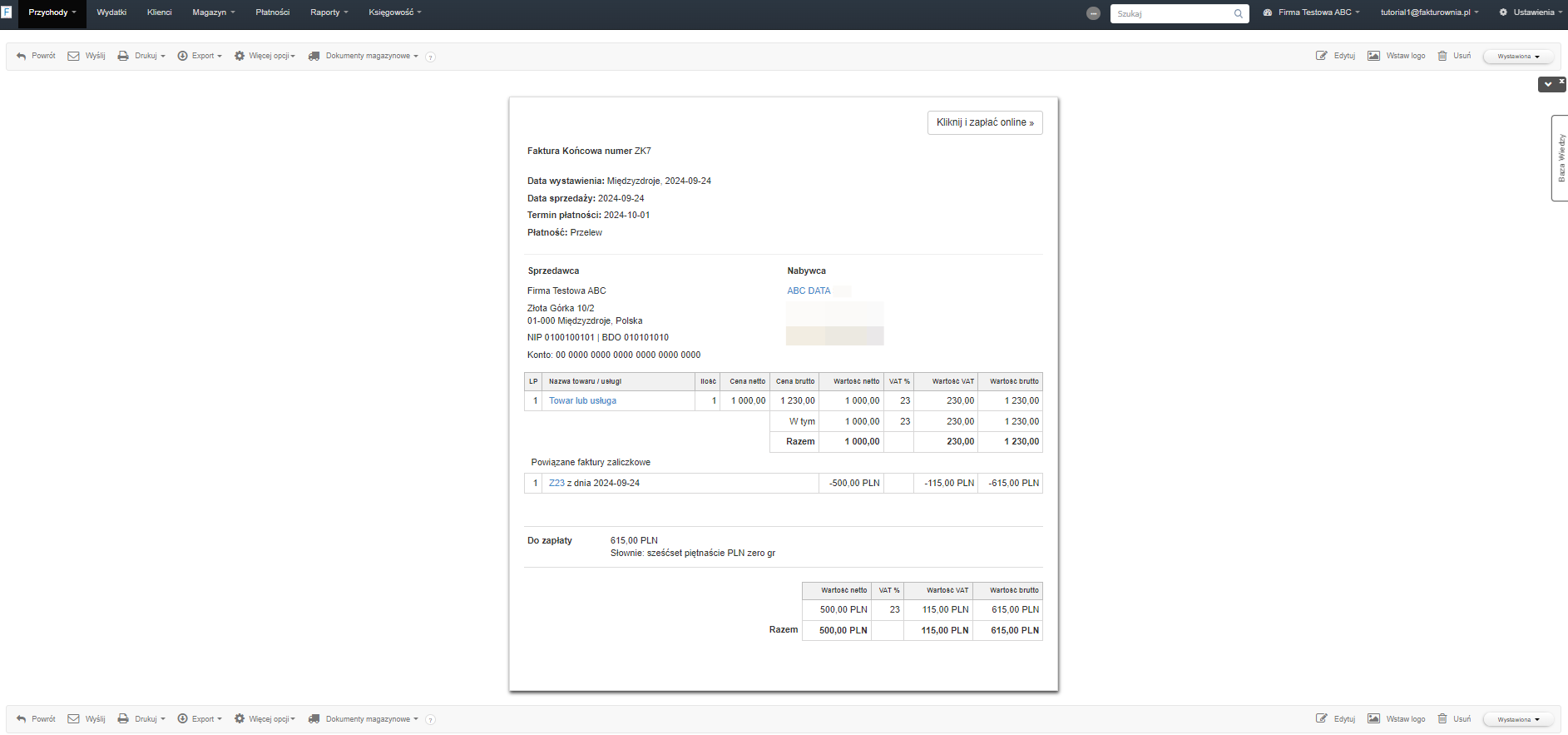This screenshot has height=735, width=1568.
Task: Open Drukuj dropdown in bottom toolbar
Action: click(141, 719)
